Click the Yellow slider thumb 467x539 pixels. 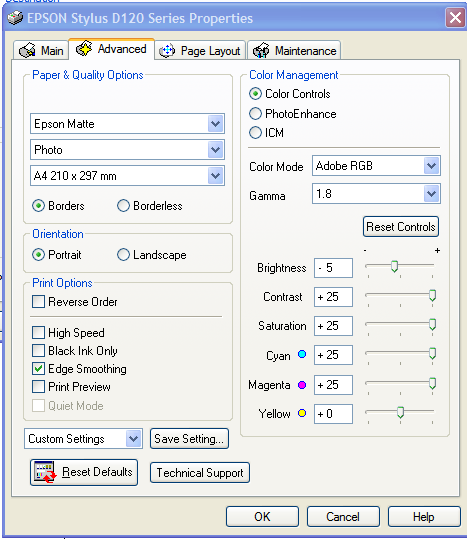pos(400,412)
